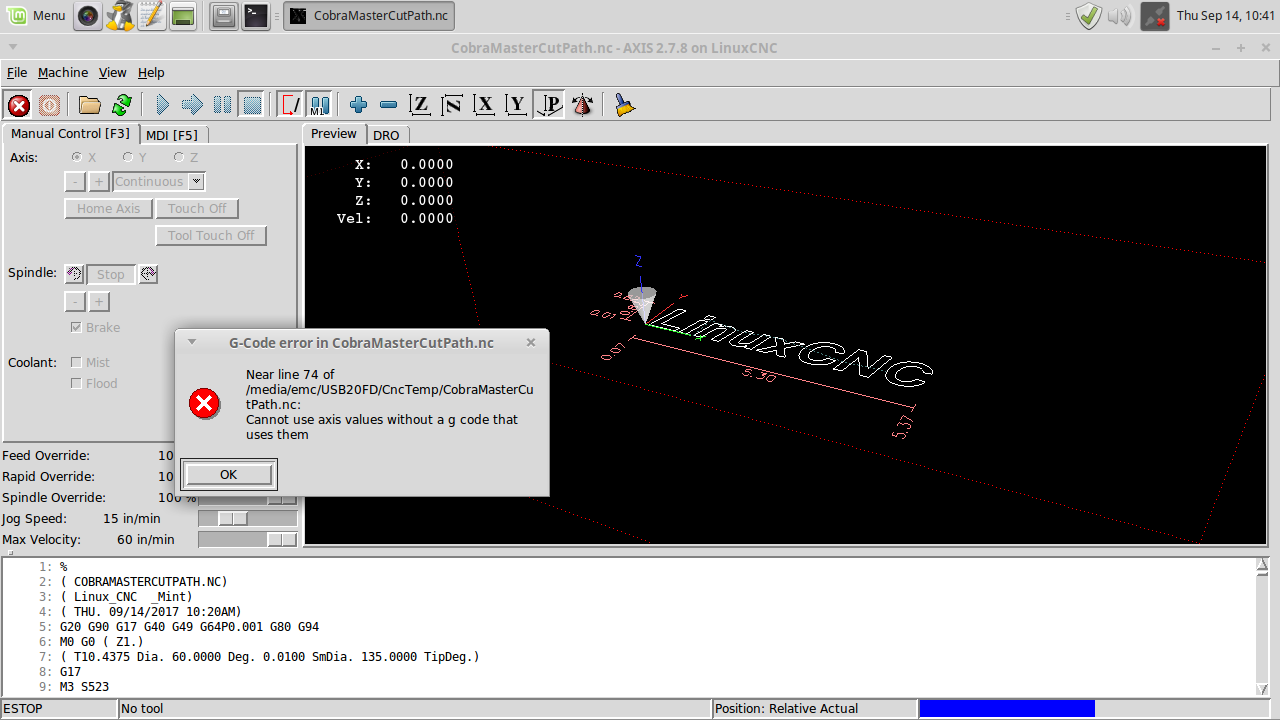Viewport: 1280px width, 720px height.
Task: Click the Emergency Stop toolbar icon
Action: pyautogui.click(x=18, y=105)
